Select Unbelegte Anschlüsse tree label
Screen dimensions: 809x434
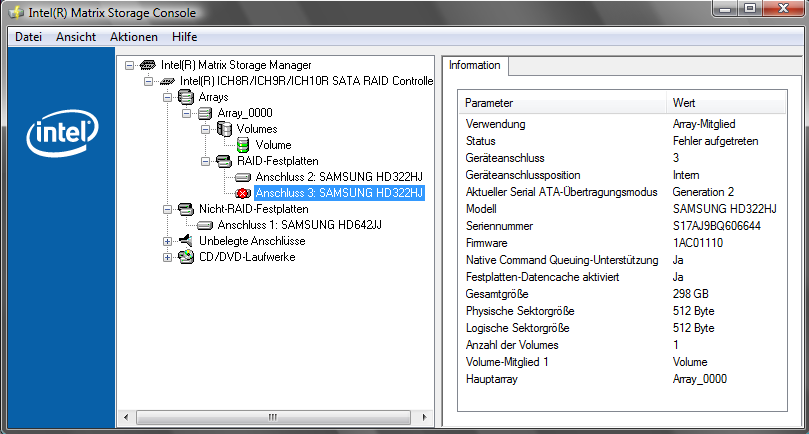[x=252, y=241]
